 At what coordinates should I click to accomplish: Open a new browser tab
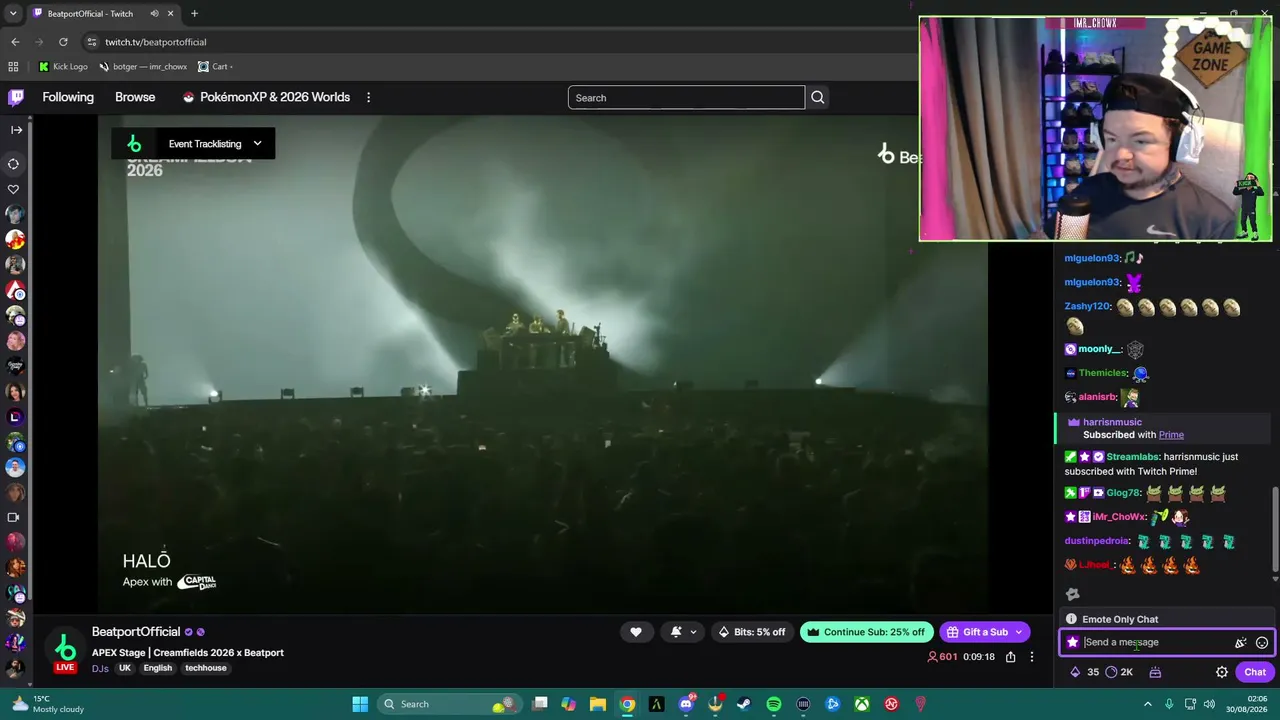coord(194,14)
